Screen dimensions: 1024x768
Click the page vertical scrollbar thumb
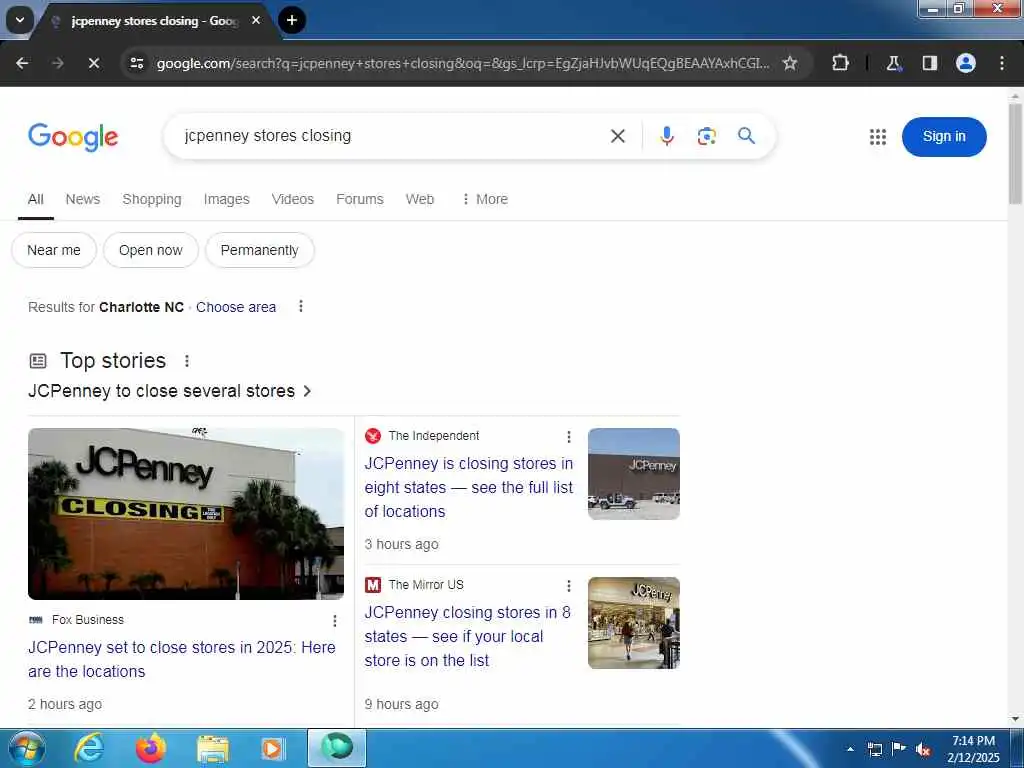click(1015, 153)
